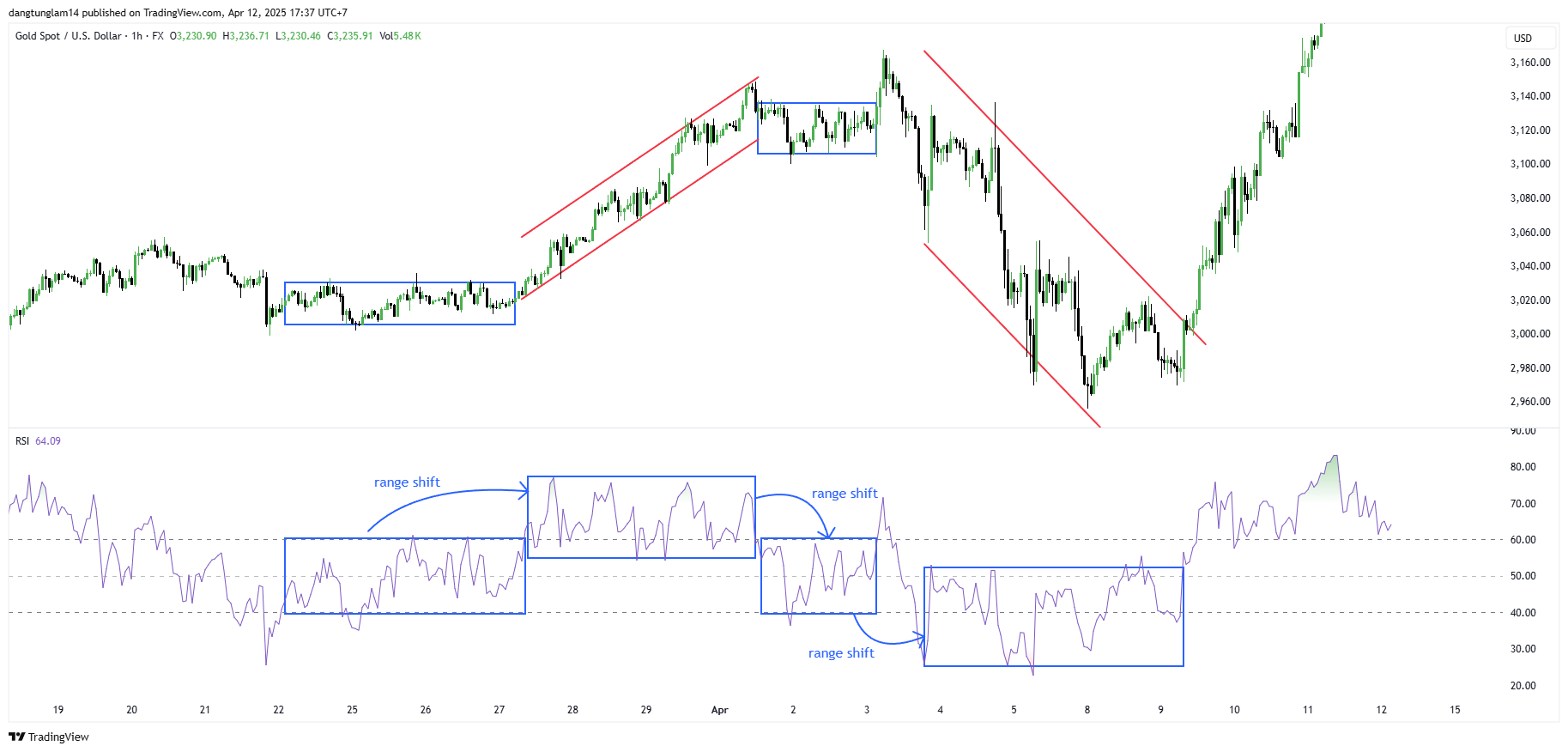Click the 25 label on the date axis
This screenshot has height=752, width=1568.
(x=353, y=710)
